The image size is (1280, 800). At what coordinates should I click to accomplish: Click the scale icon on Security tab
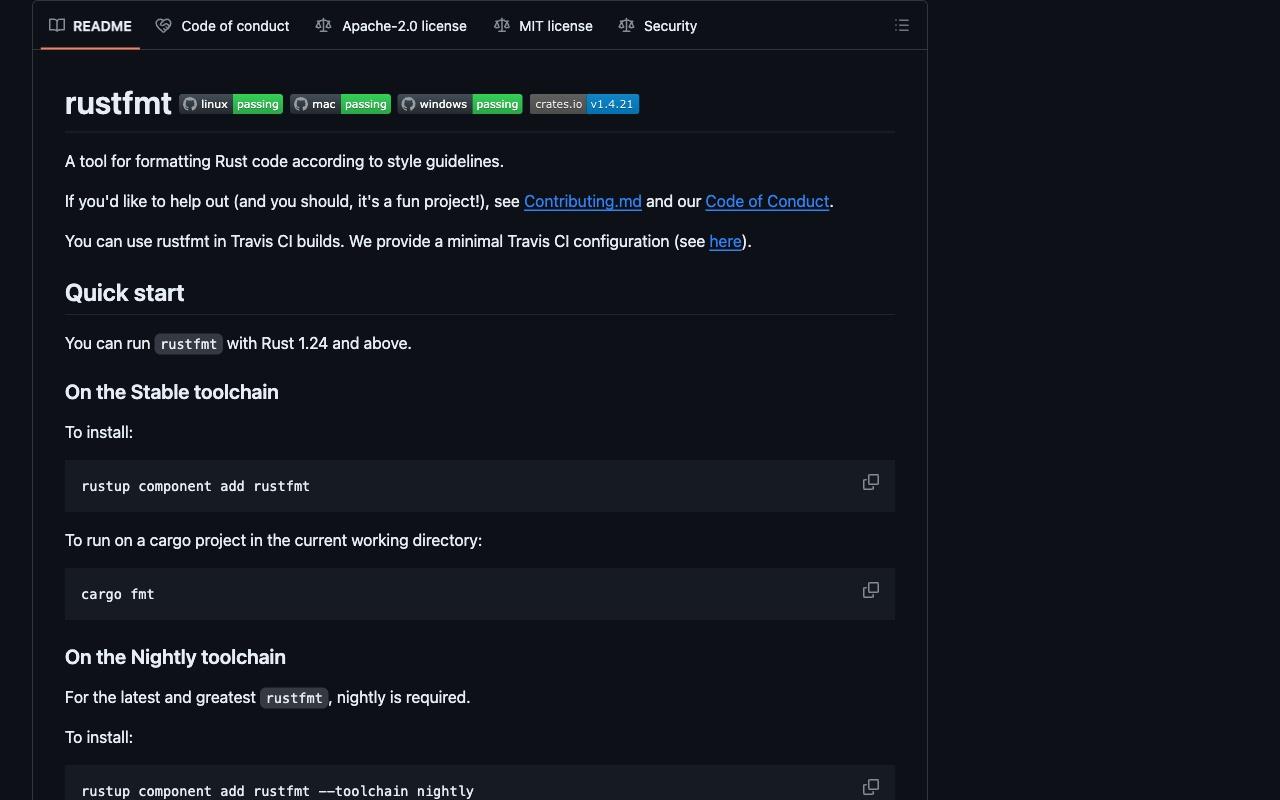click(x=626, y=26)
